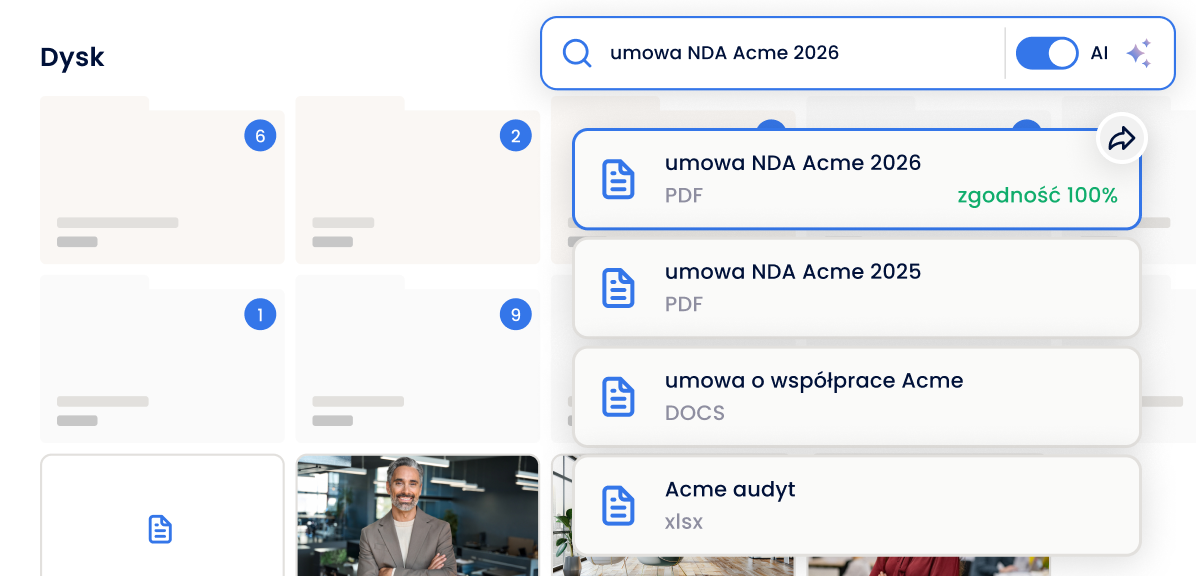Click PDF label under NDA Acme 2025
This screenshot has width=1196, height=576.
coord(684,304)
